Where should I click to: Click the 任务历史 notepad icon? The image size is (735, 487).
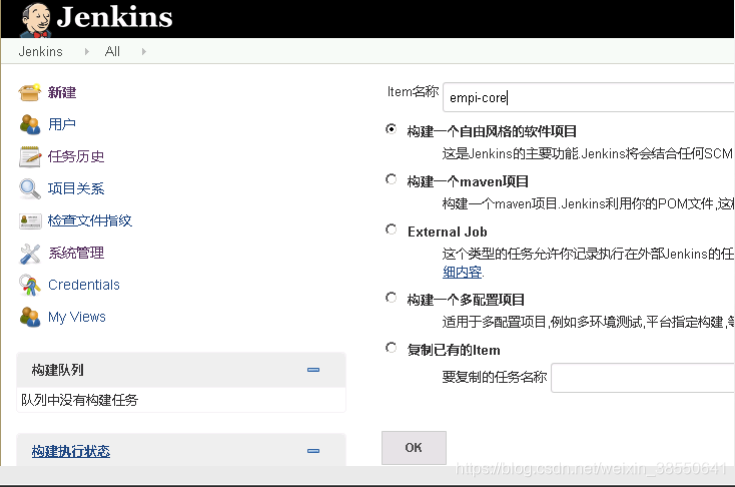30,157
